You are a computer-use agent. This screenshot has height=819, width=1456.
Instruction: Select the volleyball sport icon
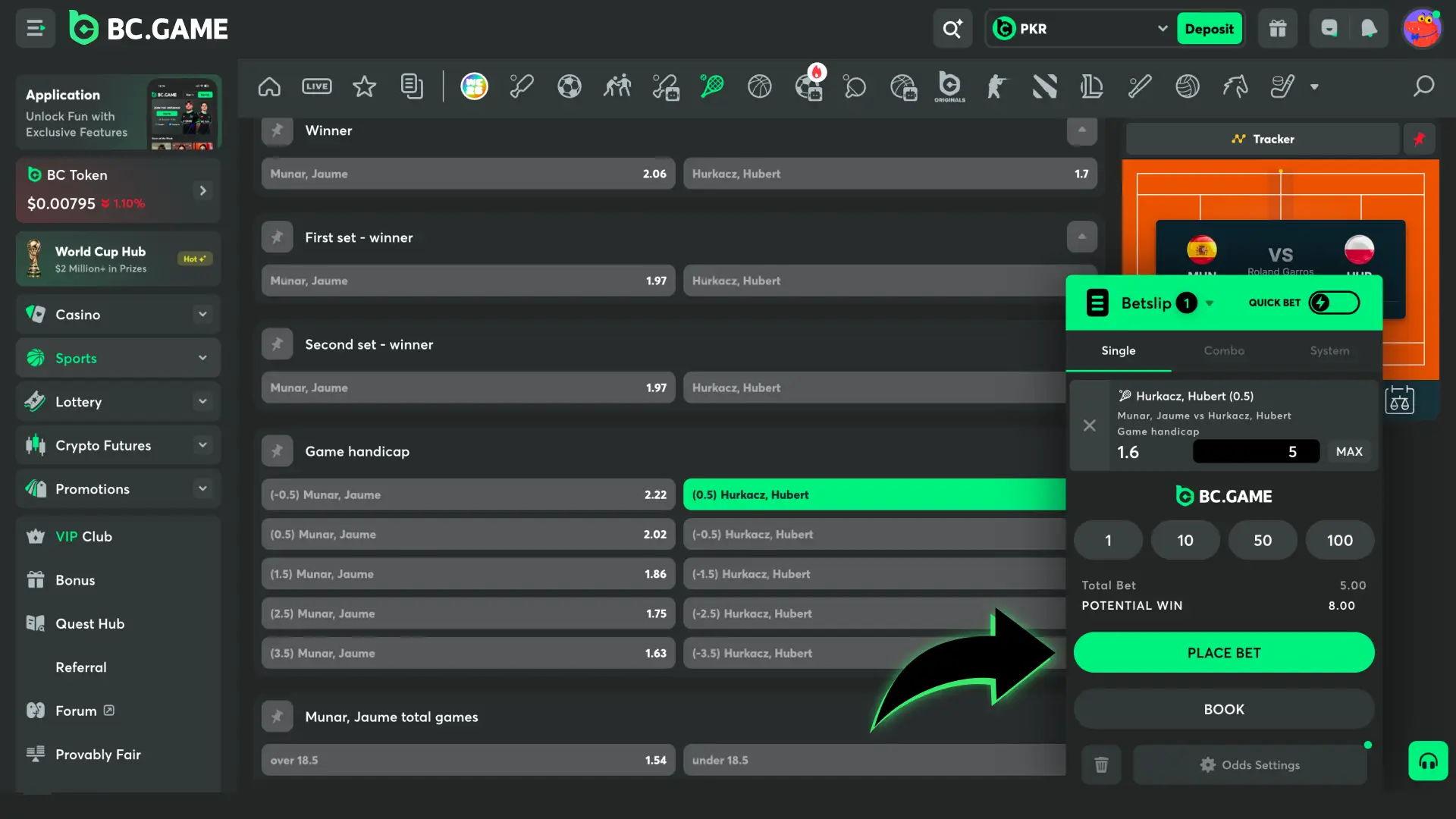(x=1188, y=86)
